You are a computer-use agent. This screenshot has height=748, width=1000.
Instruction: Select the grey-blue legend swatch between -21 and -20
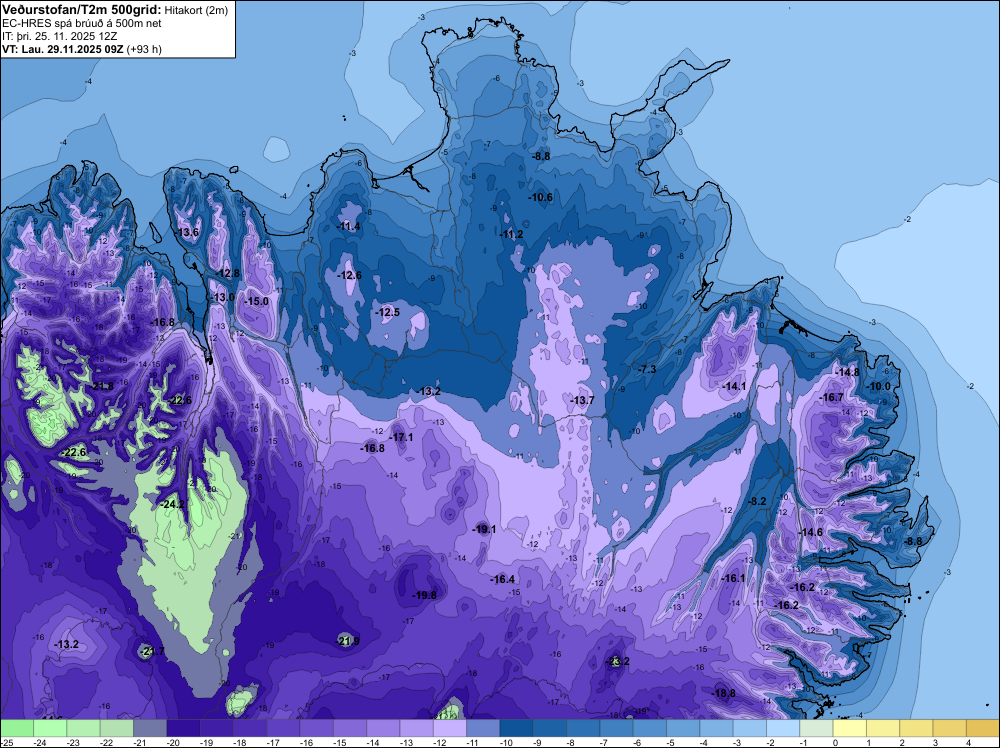point(150,728)
